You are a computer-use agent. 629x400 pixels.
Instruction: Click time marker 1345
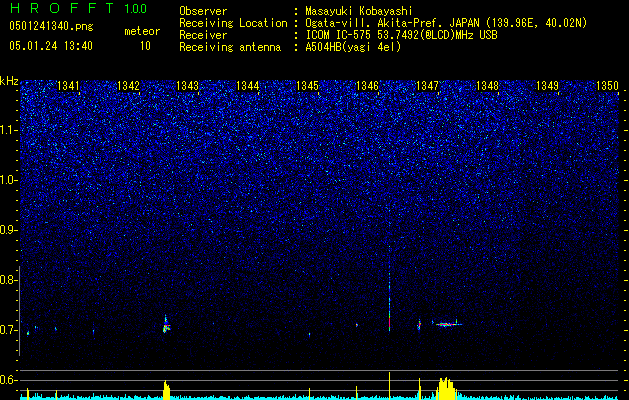pyautogui.click(x=307, y=85)
